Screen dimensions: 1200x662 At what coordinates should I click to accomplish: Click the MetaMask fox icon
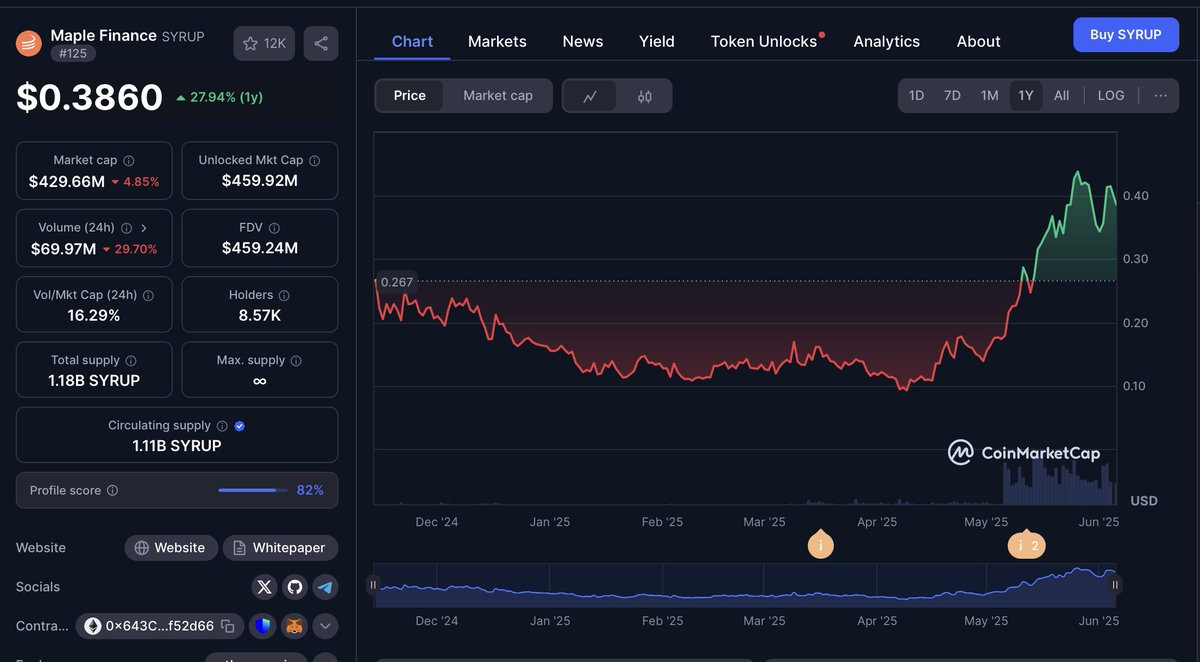pos(294,626)
